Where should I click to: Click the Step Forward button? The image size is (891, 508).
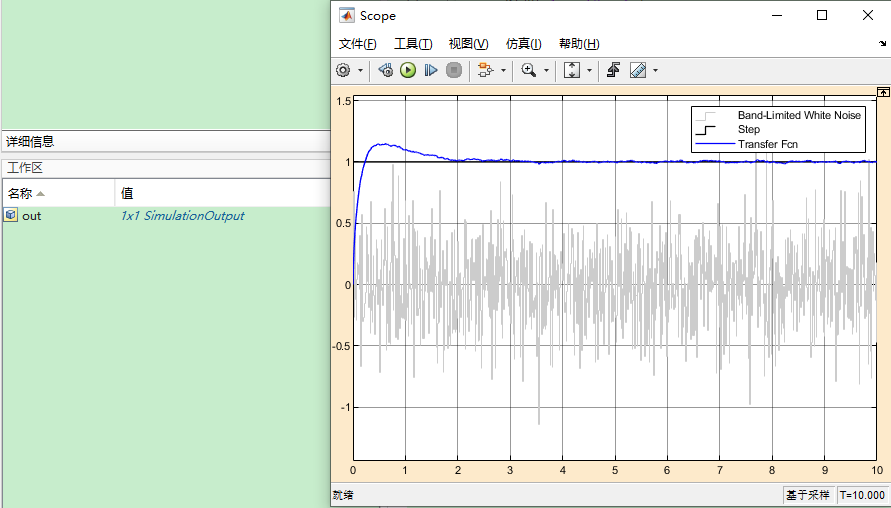tap(431, 70)
